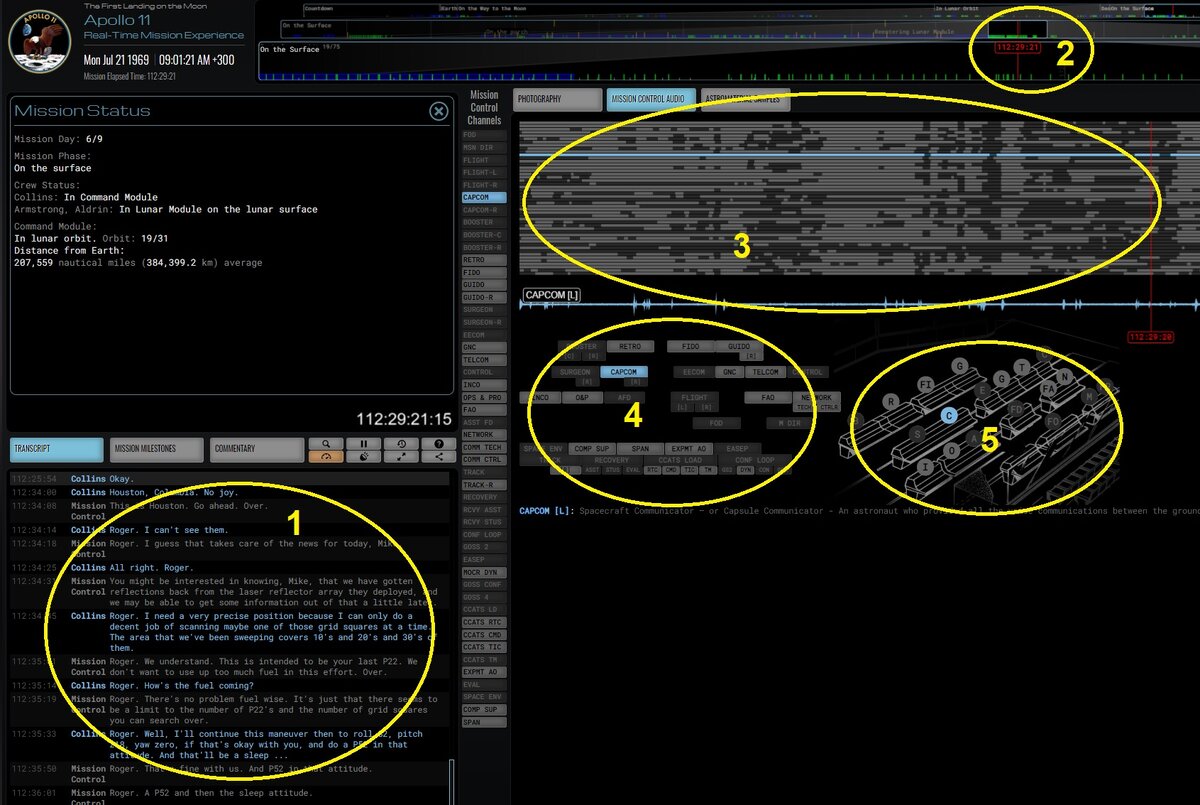Image resolution: width=1200 pixels, height=805 pixels.
Task: Open the Astromaterial Samples tab
Action: point(744,99)
